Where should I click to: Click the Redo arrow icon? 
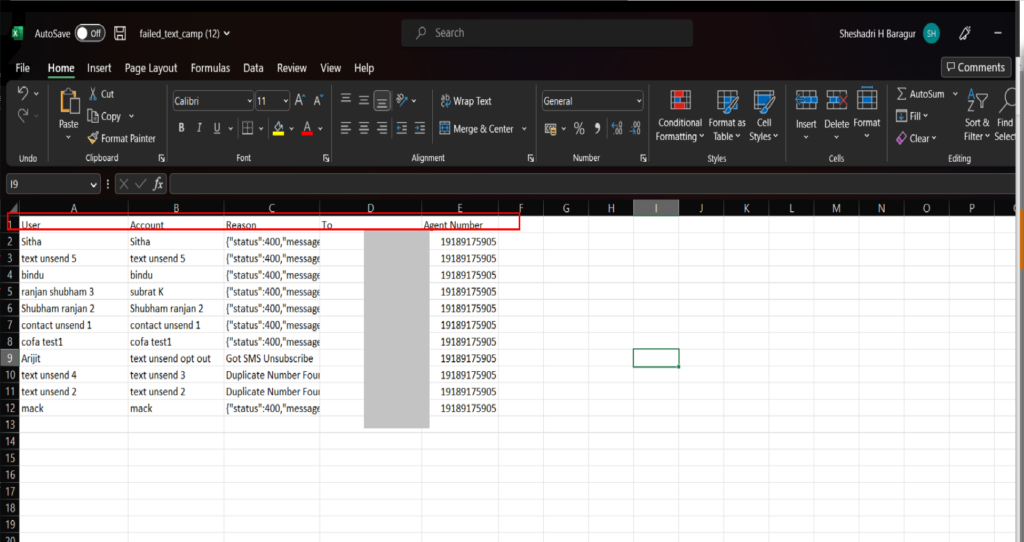(x=23, y=116)
